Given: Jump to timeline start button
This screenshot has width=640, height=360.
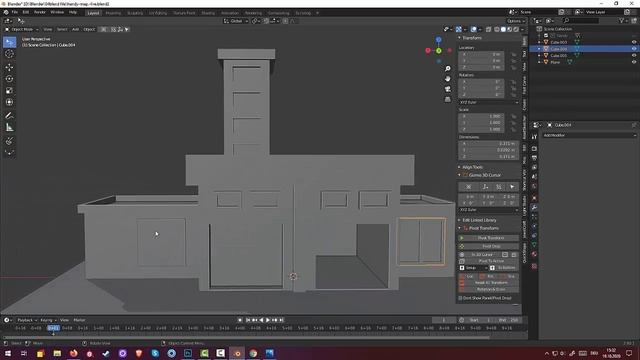Looking at the screenshot, I should [248, 320].
